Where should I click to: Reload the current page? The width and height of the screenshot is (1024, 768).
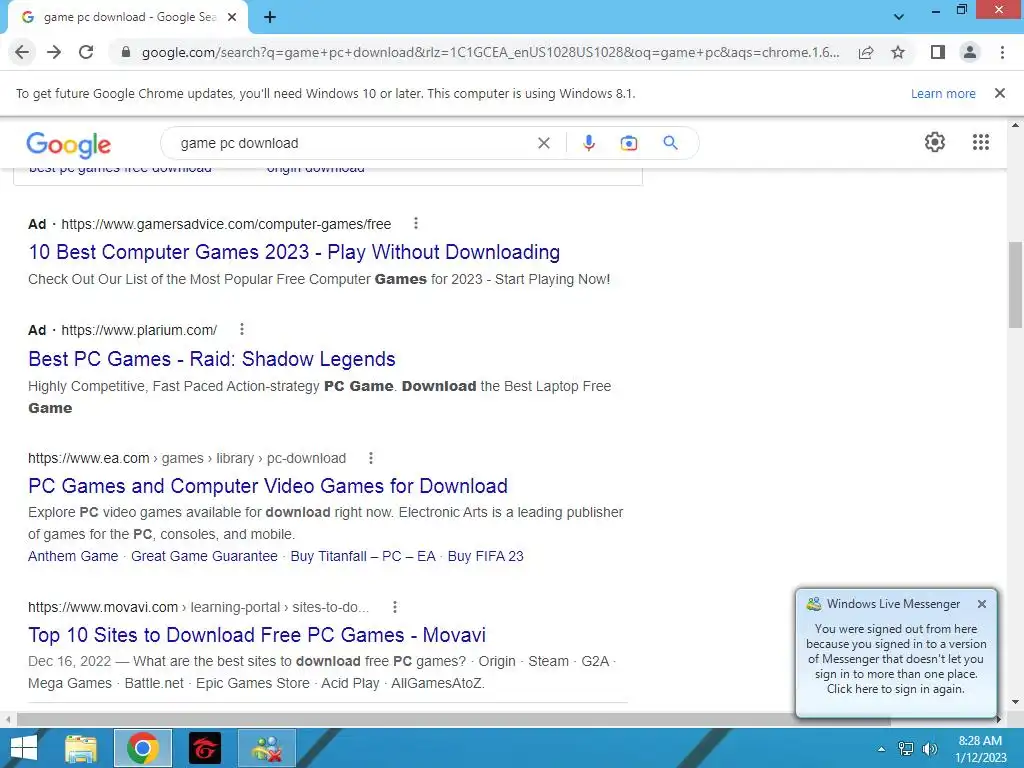[x=86, y=52]
